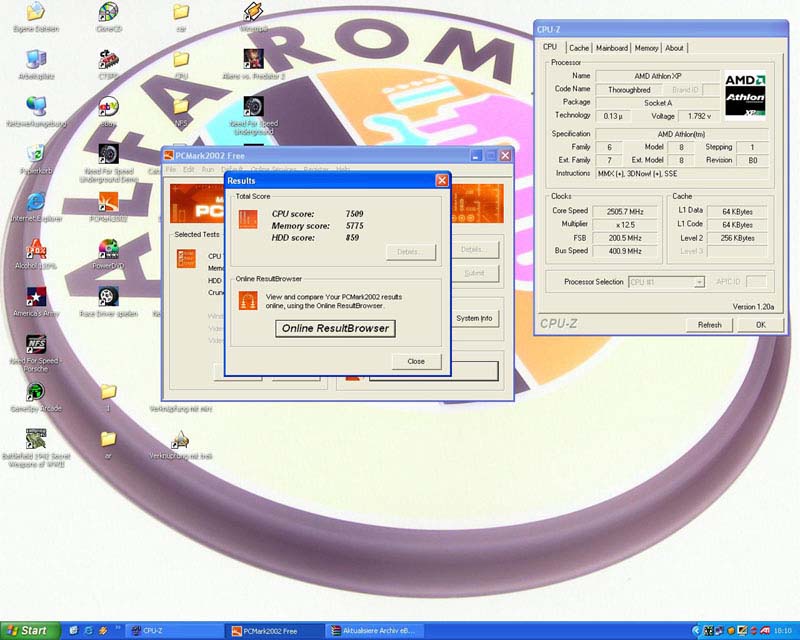Click the CPU score value 7509
The width and height of the screenshot is (800, 640).
pyautogui.click(x=354, y=214)
